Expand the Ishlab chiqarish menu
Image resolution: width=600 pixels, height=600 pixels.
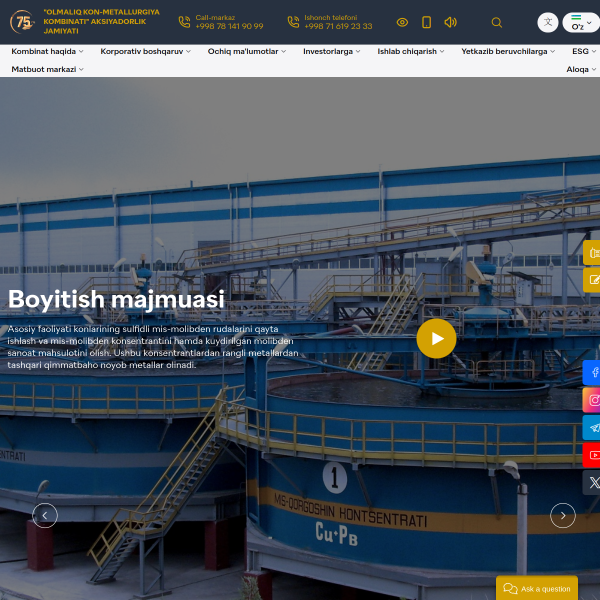tap(411, 51)
